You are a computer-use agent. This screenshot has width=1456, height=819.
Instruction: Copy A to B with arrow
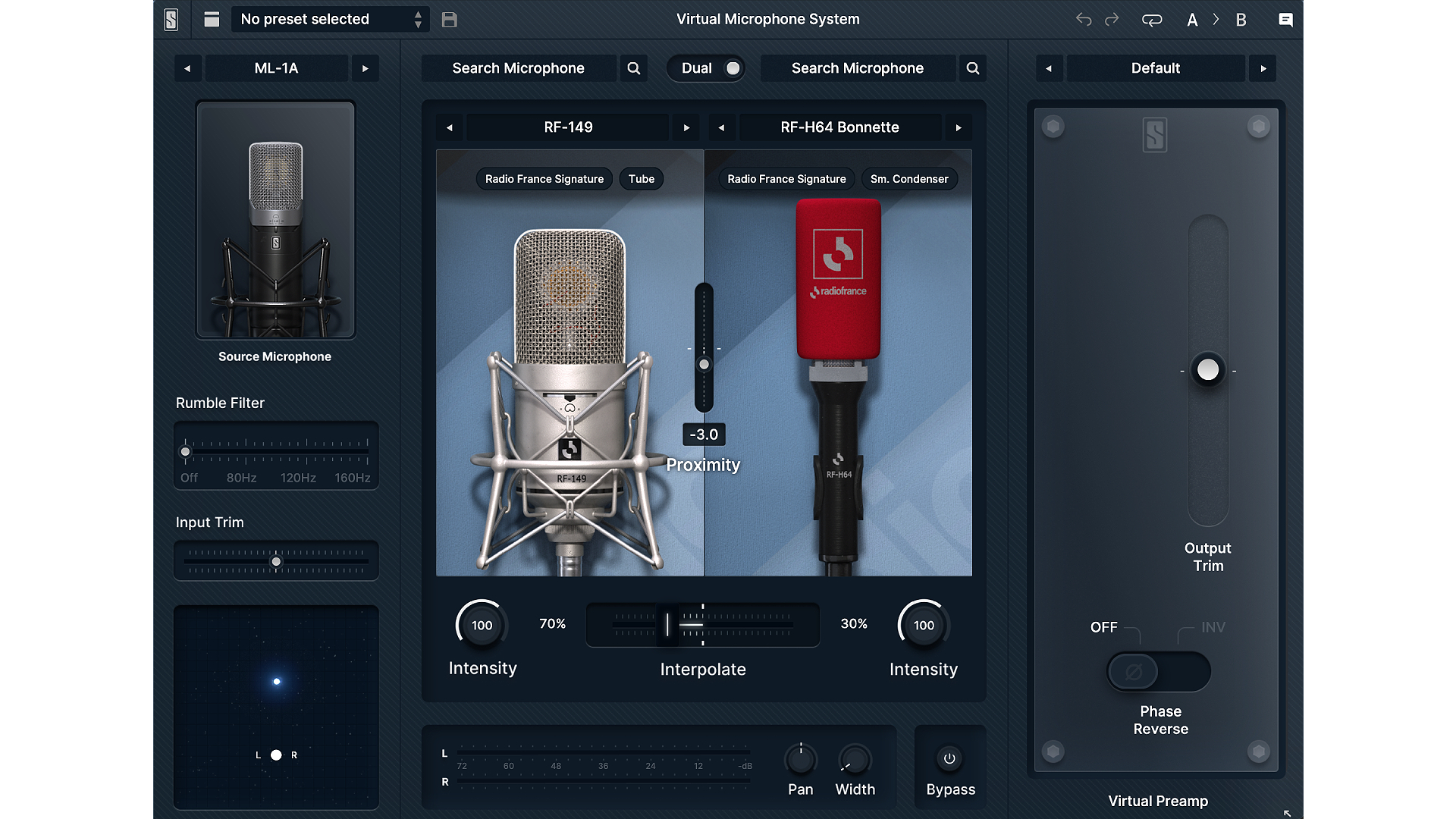(x=1216, y=20)
